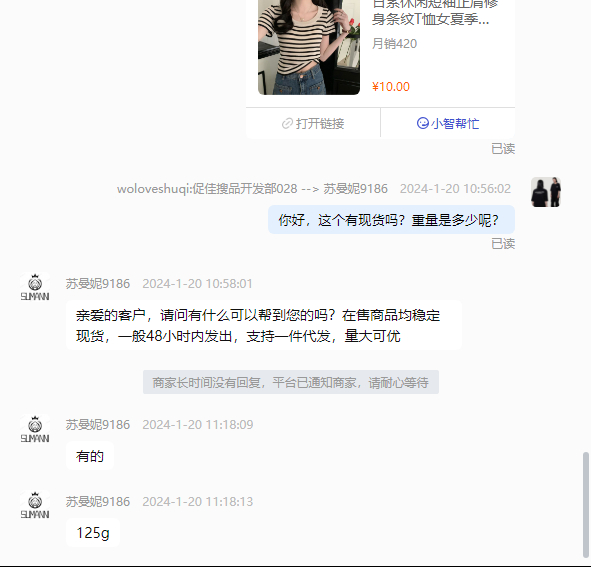The height and width of the screenshot is (567, 591).
Task: Click the SUMANN avatar beside the 11:18:13 message
Action: (x=35, y=505)
